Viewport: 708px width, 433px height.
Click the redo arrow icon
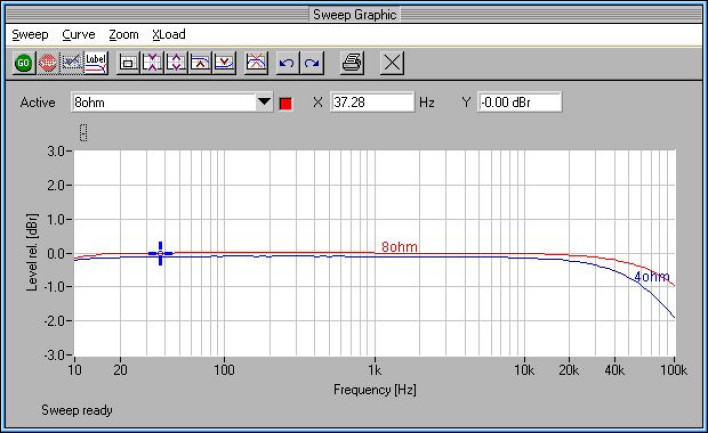coord(312,63)
